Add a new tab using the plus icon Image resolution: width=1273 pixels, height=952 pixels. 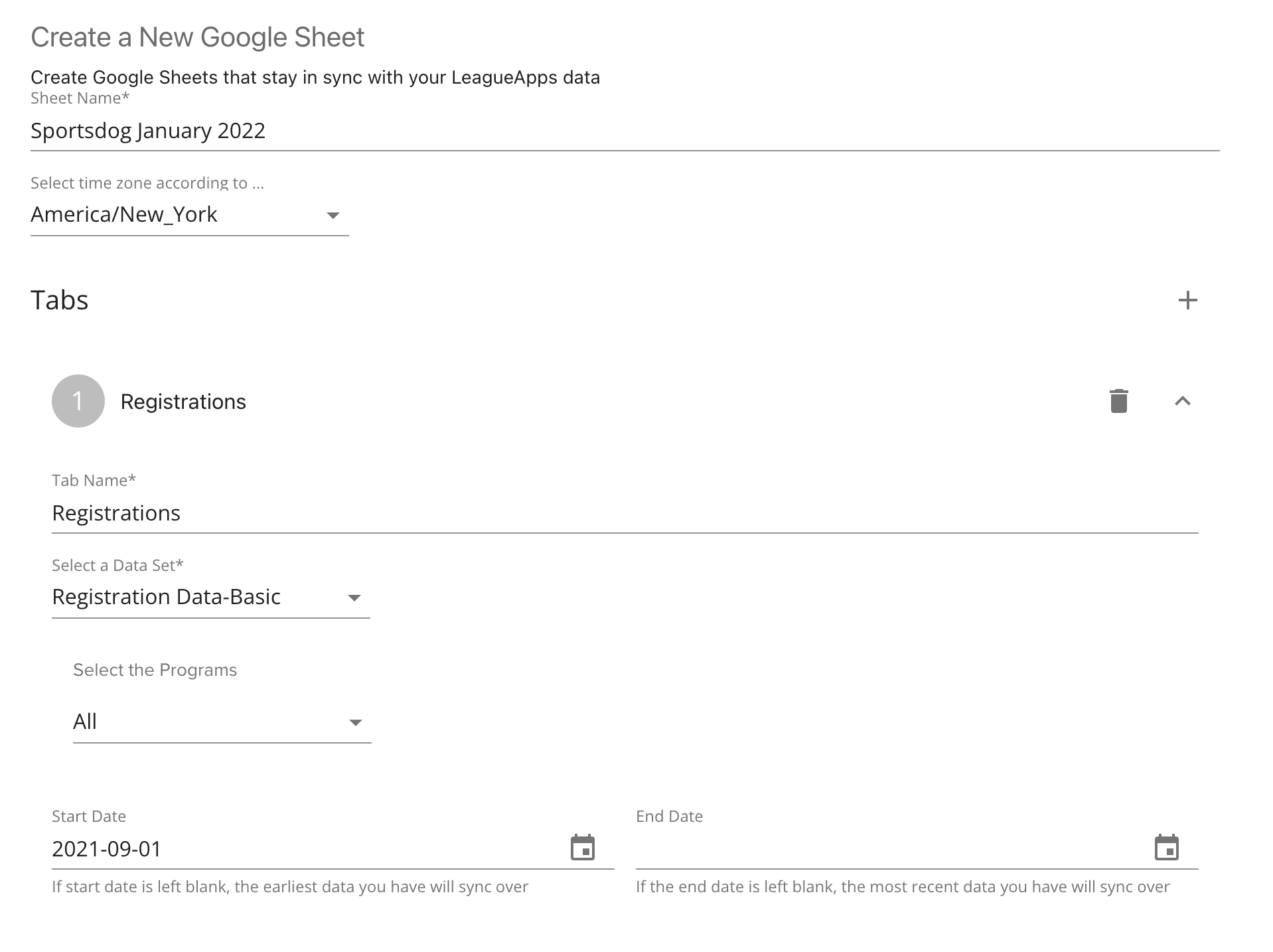[x=1187, y=300]
